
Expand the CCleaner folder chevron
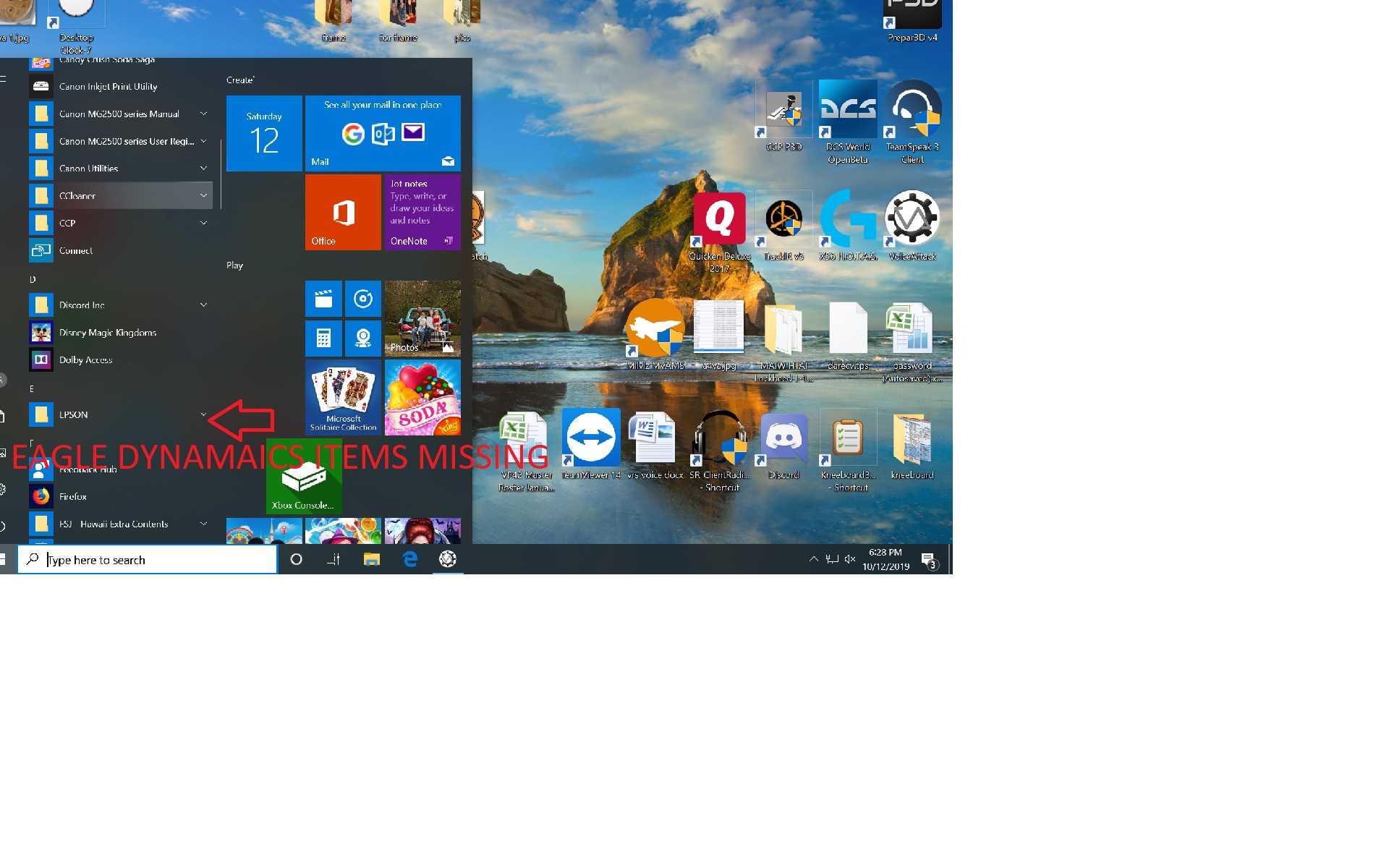(x=203, y=195)
